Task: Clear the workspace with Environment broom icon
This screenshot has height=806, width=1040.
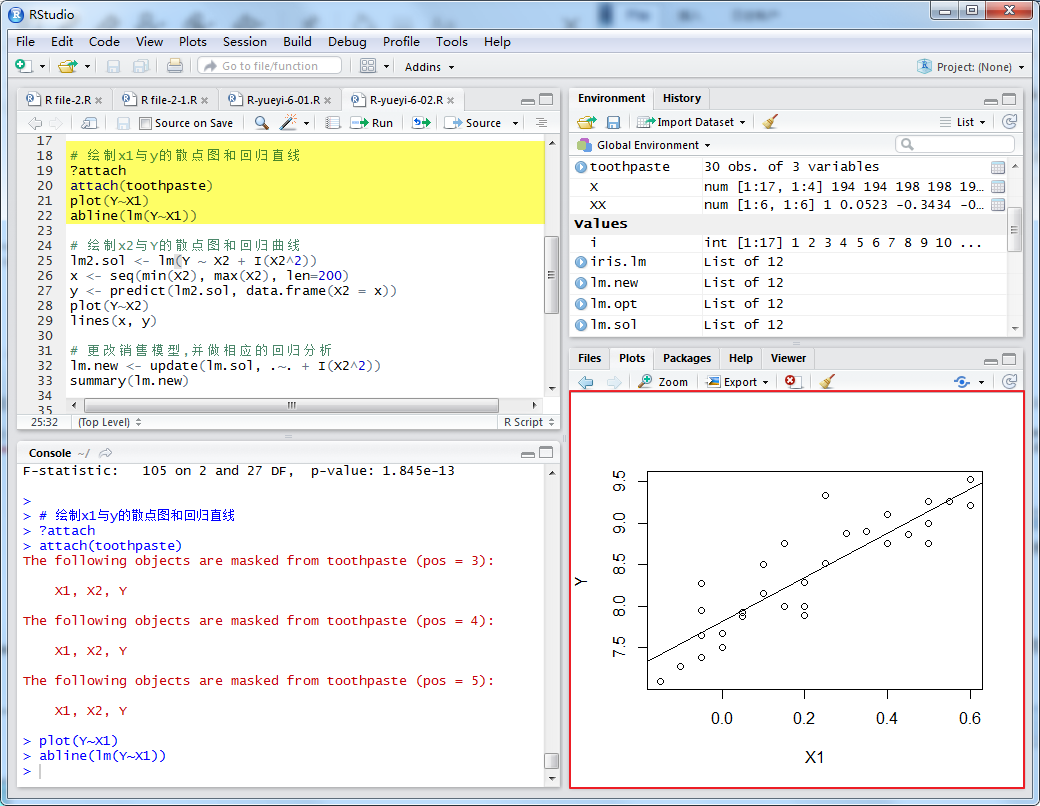Action: point(769,122)
